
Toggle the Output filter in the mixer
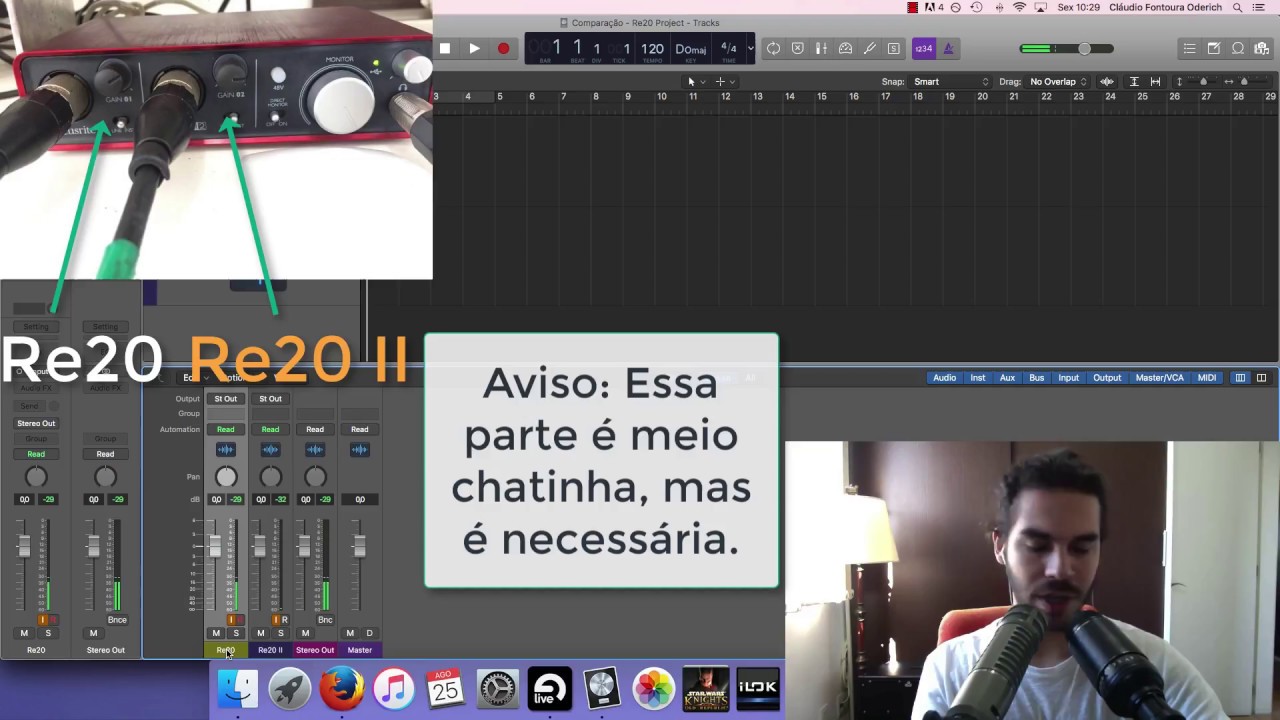[x=1107, y=378]
